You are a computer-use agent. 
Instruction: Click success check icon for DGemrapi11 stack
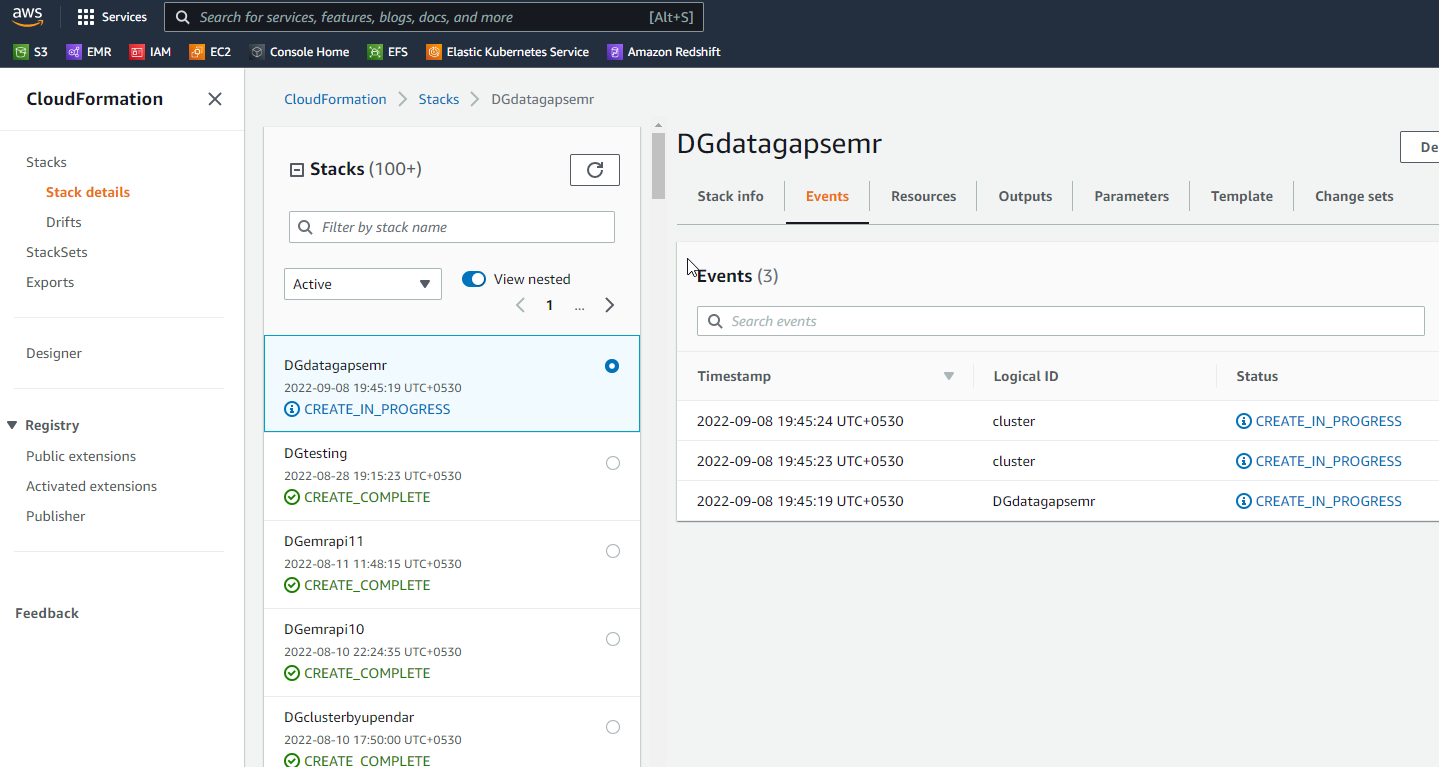tap(292, 585)
